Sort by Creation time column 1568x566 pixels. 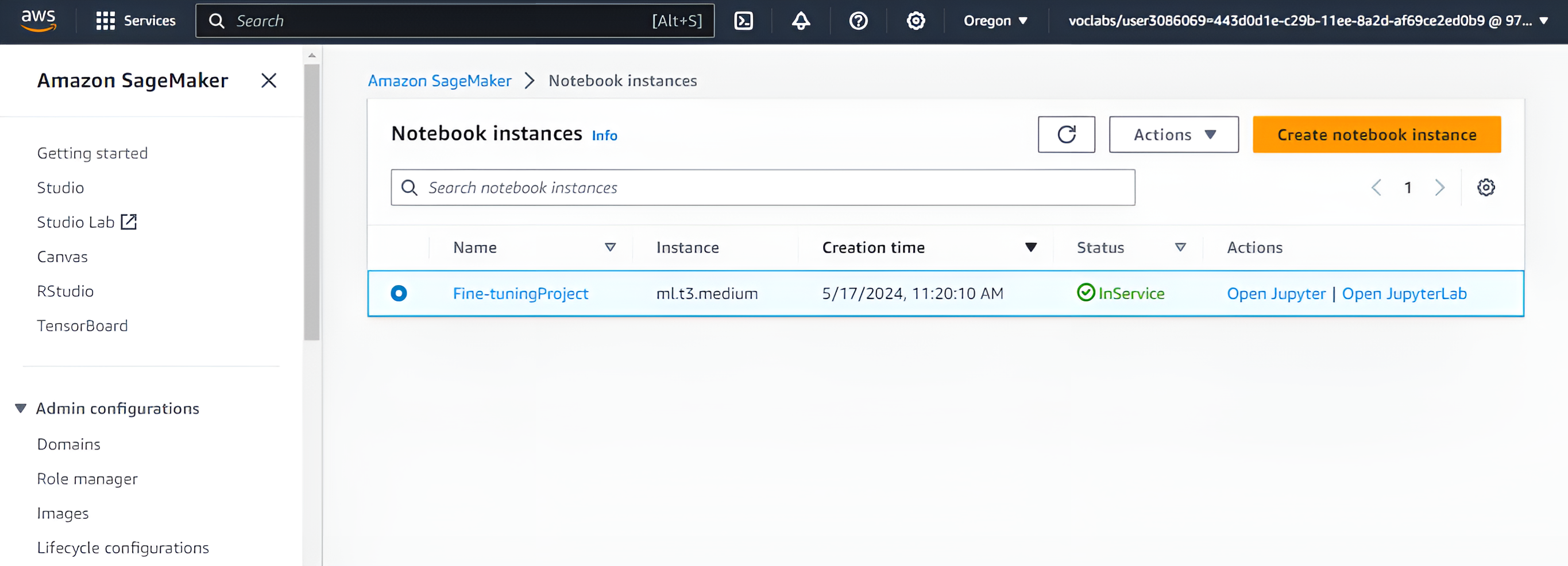tap(1031, 247)
